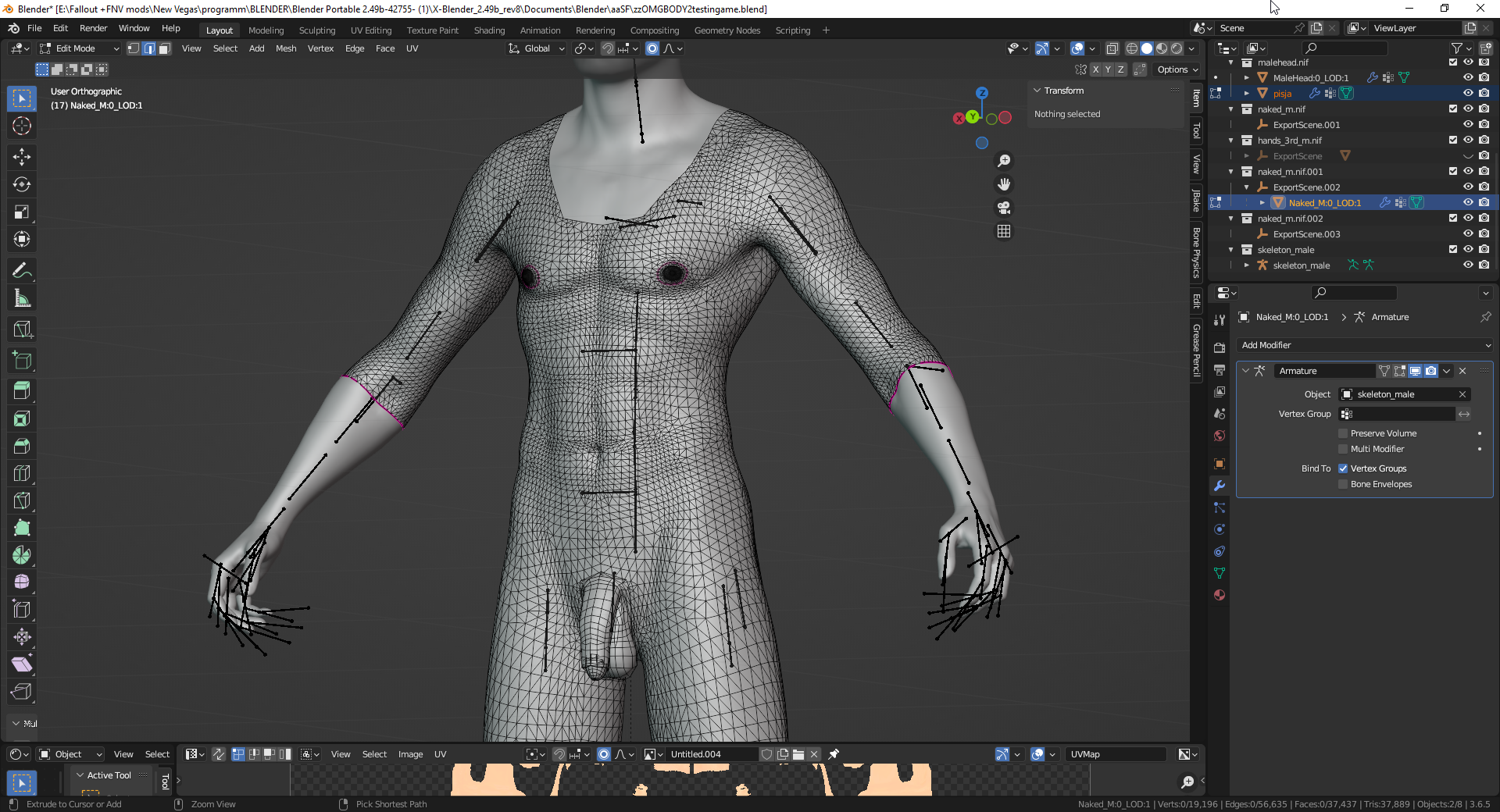Open the File menu
The width and height of the screenshot is (1500, 812).
(x=34, y=28)
